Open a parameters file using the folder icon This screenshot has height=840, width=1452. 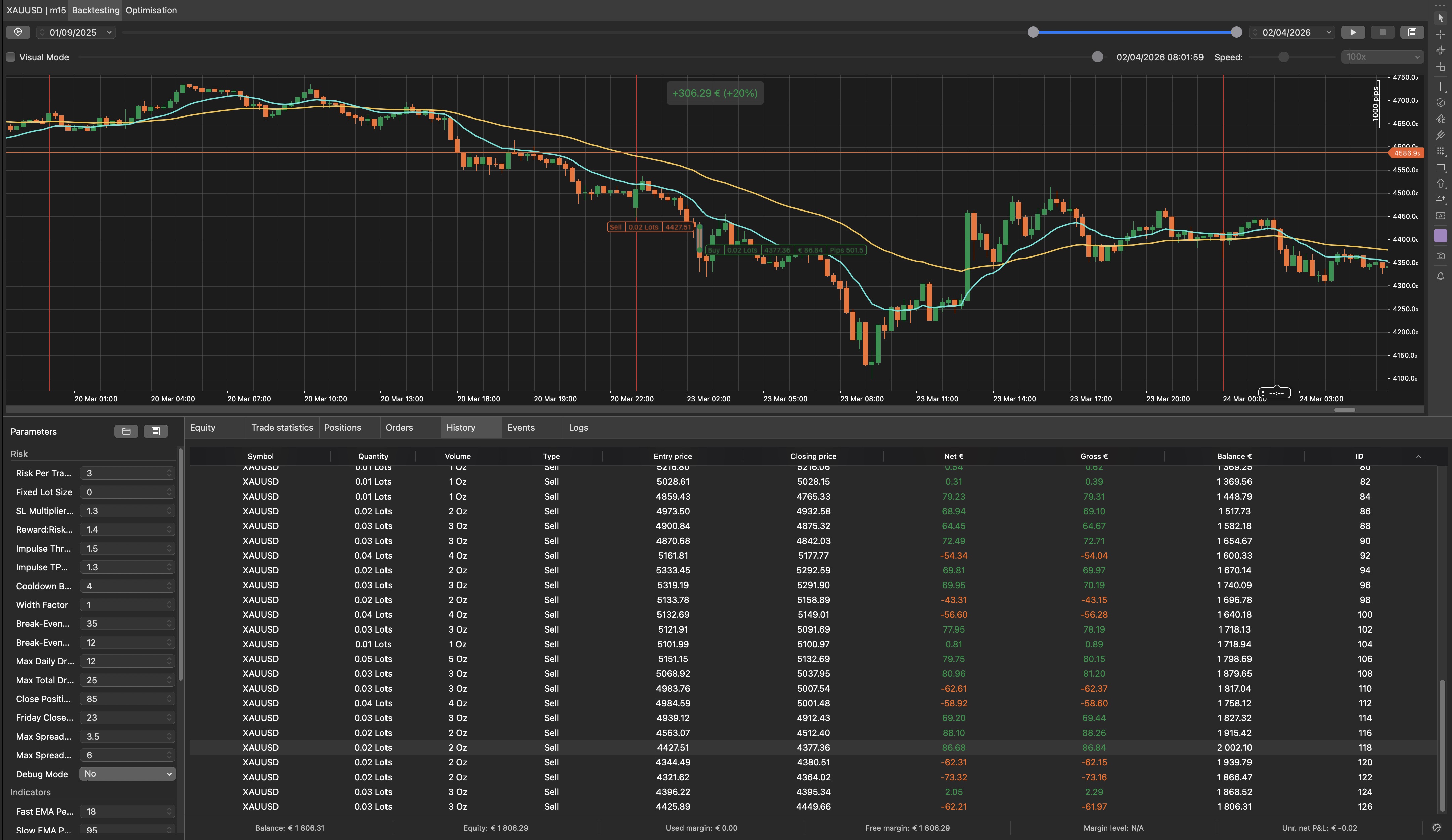point(126,431)
